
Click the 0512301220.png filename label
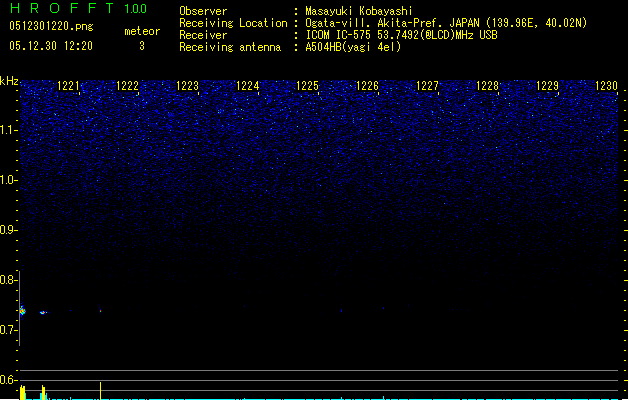tap(51, 26)
